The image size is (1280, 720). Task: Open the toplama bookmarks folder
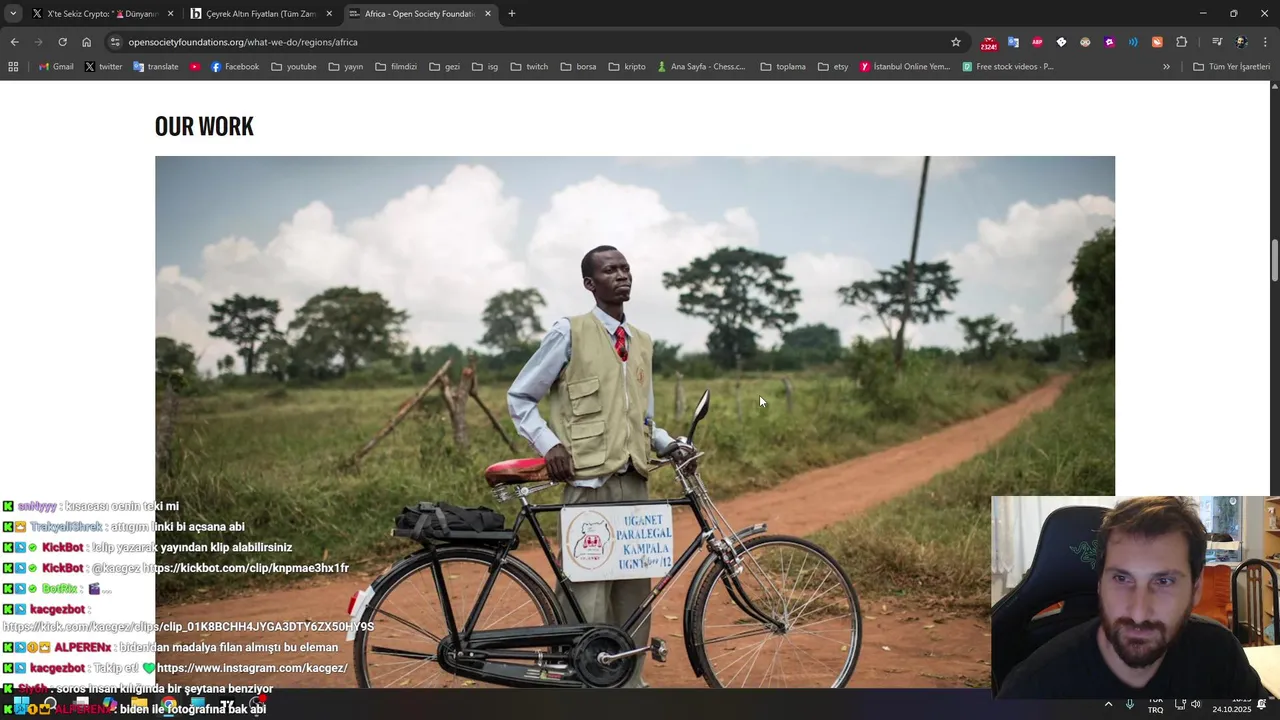click(x=783, y=67)
